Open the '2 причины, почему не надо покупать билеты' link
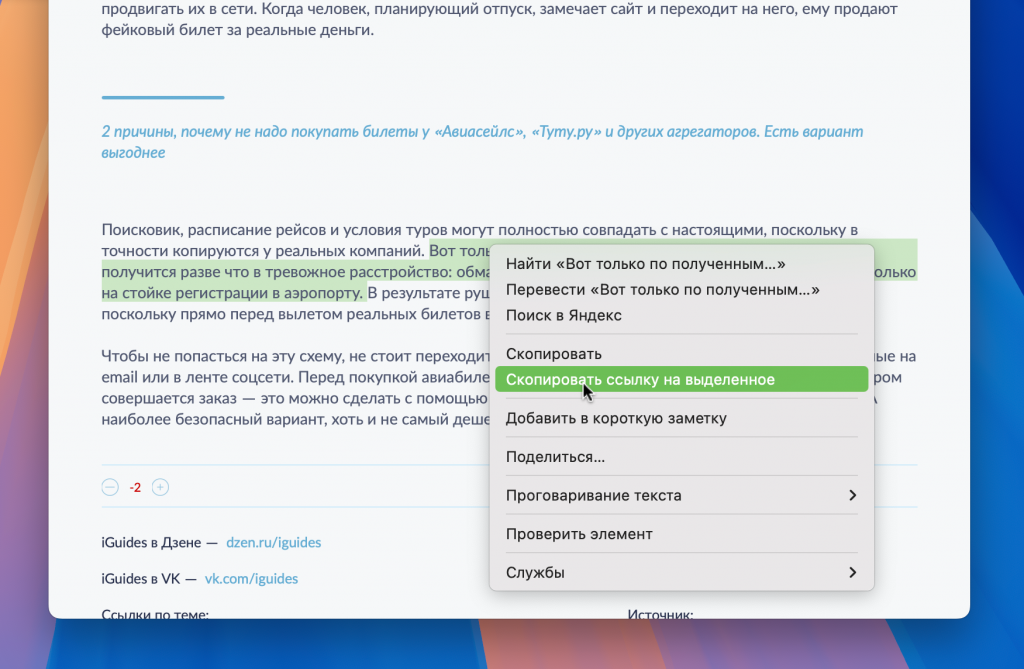This screenshot has height=669, width=1024. (482, 142)
